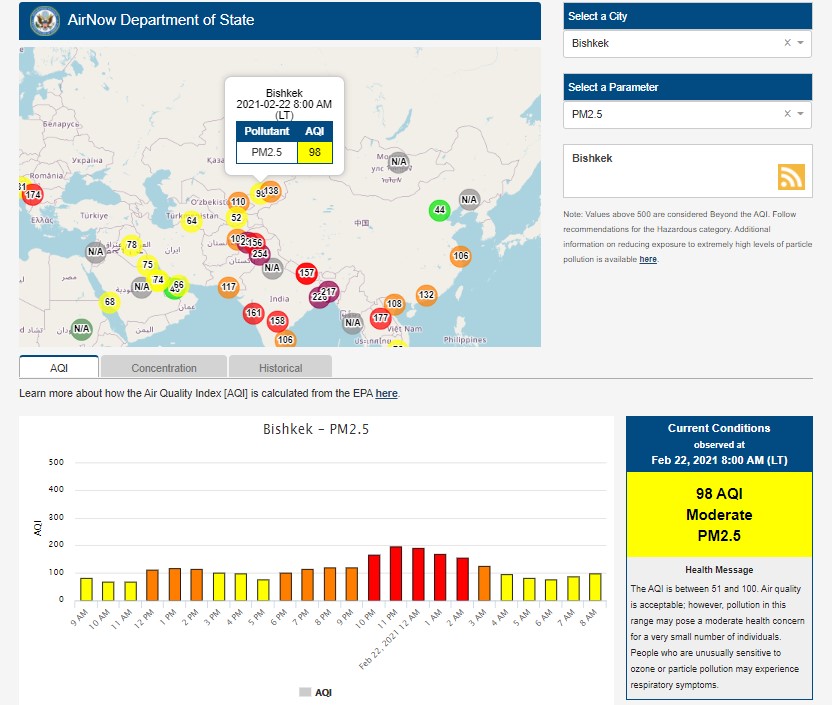832x705 pixels.
Task: Select the orange 132 map marker
Action: click(426, 295)
